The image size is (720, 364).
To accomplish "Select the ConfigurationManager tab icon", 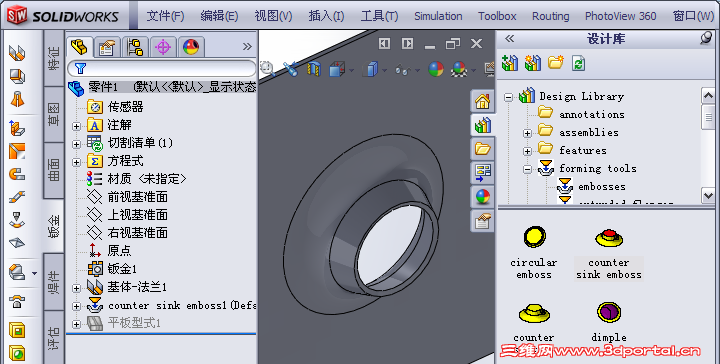I will (135, 47).
